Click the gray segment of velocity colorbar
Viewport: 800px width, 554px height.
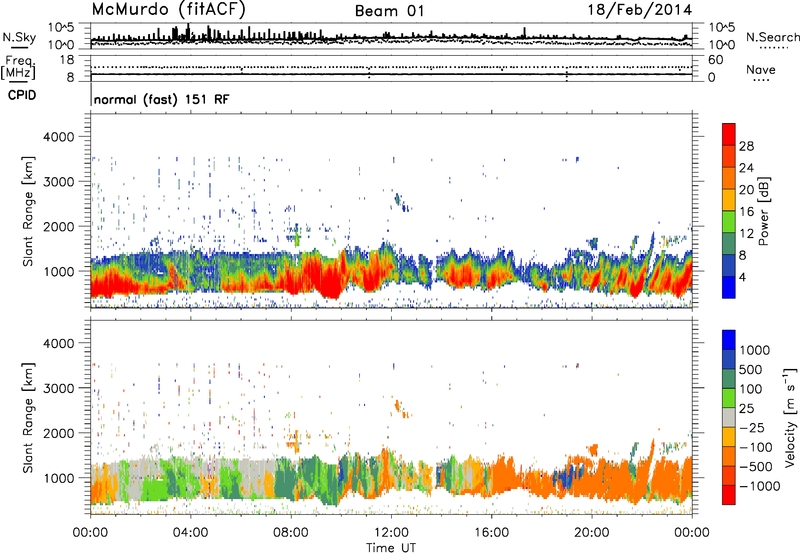click(729, 417)
